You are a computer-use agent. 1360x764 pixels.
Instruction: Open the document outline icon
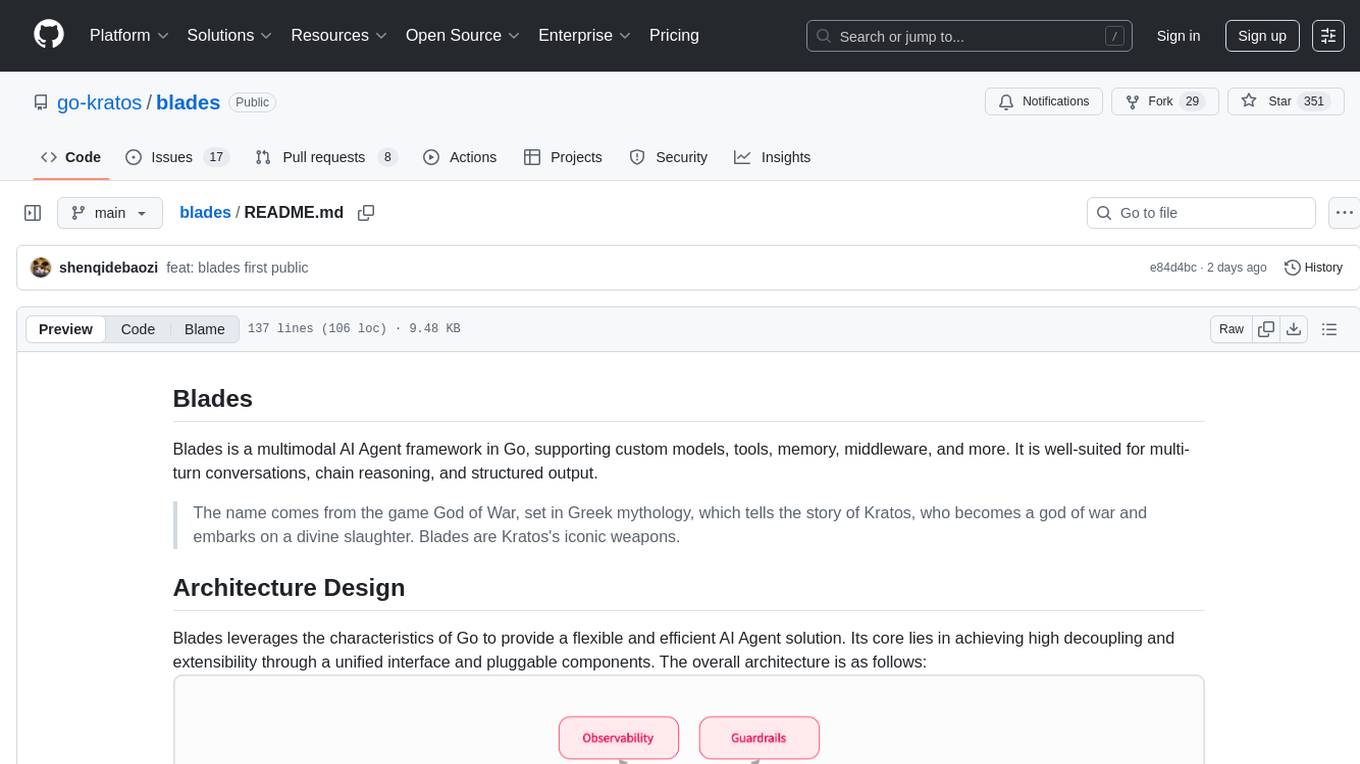click(1329, 329)
